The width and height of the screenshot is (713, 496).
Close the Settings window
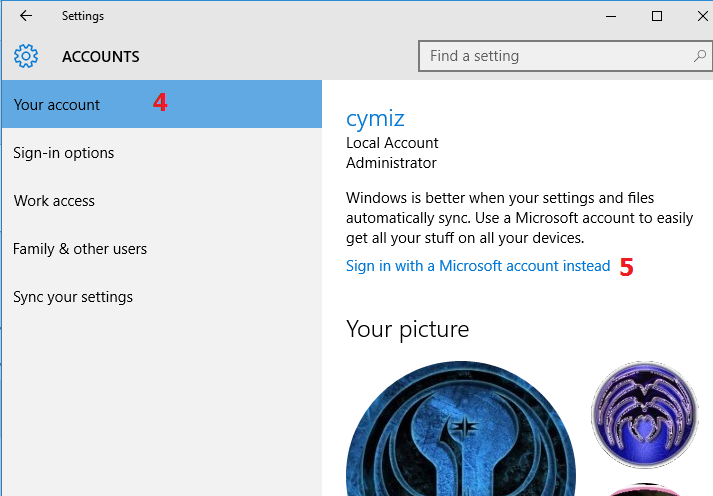tap(701, 16)
